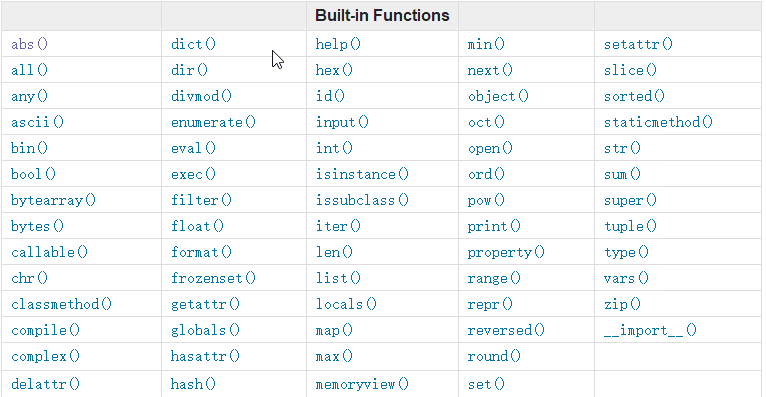The image size is (766, 397).
Task: Go to the __import__() function link
Action: click(x=650, y=331)
